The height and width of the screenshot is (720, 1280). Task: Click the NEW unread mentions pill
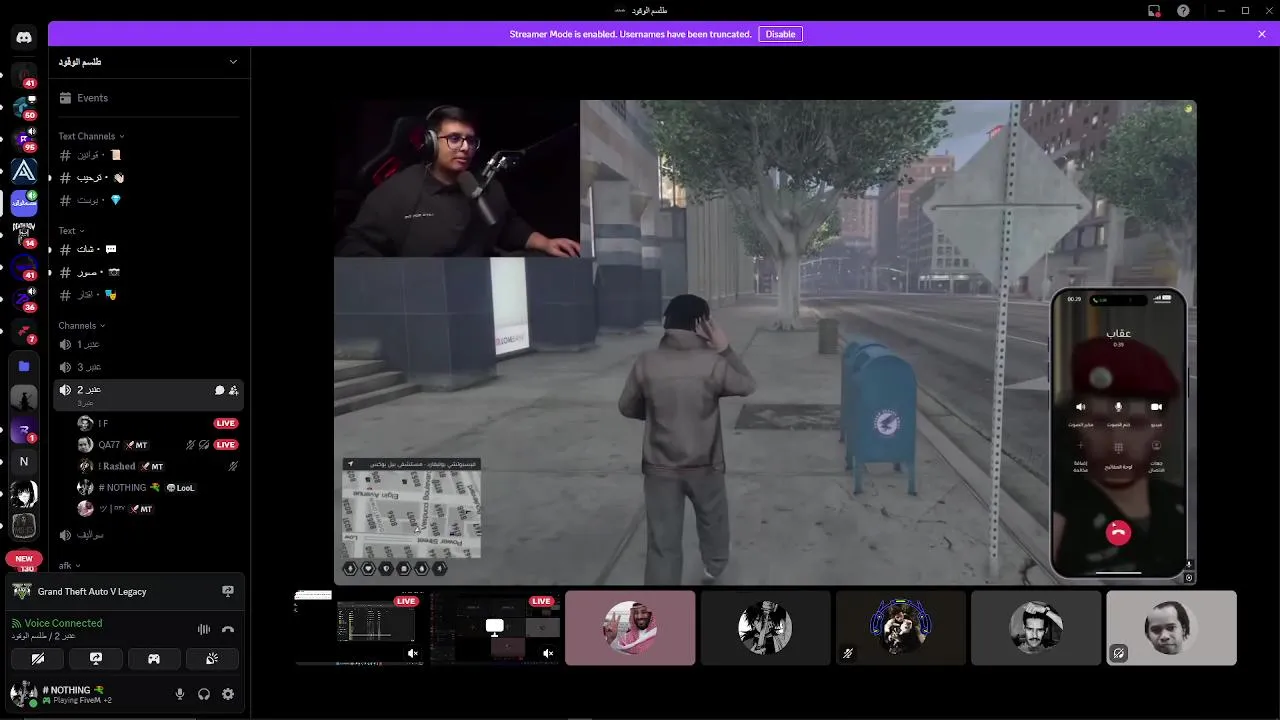coord(24,559)
